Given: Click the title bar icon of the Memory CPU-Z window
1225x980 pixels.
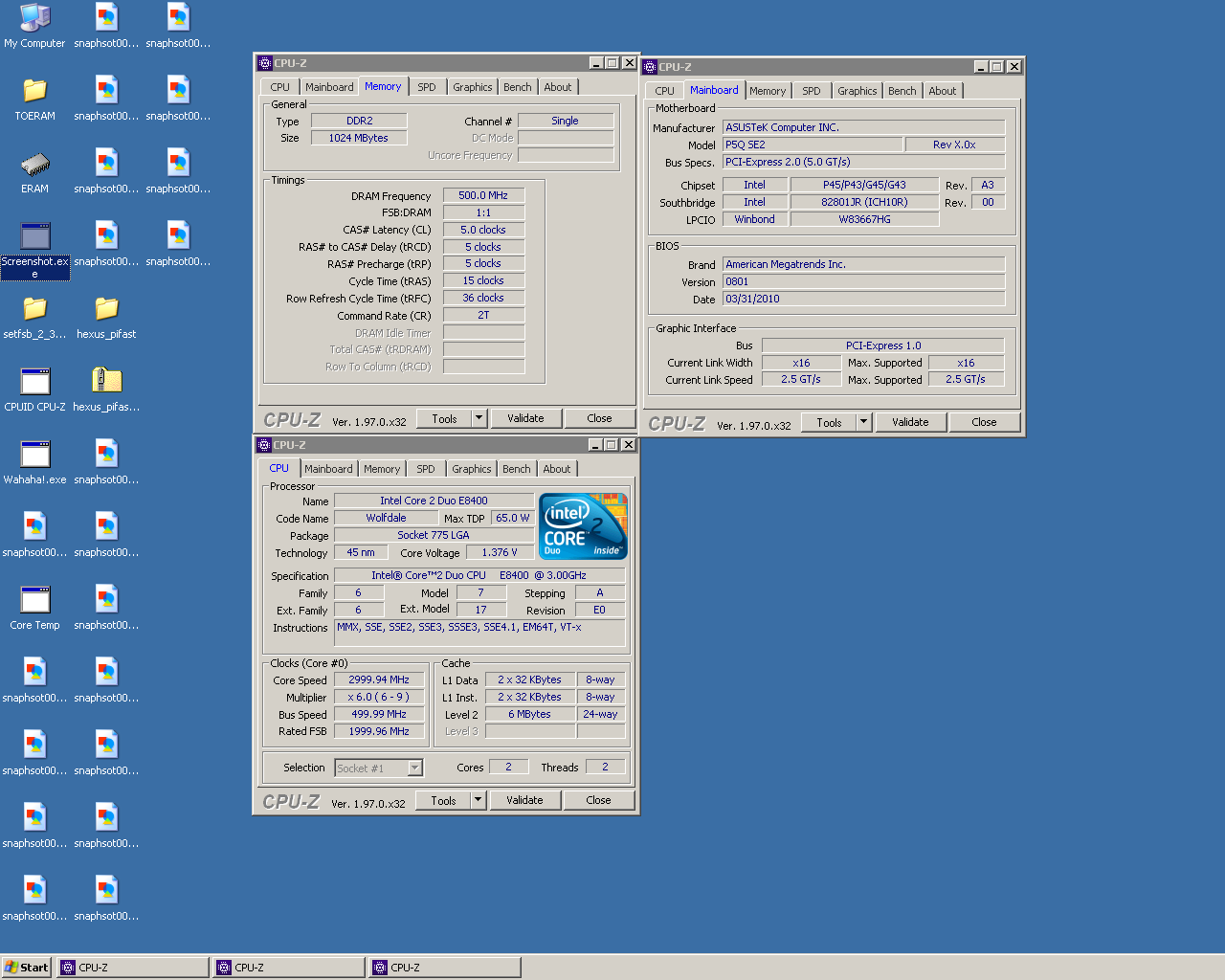Looking at the screenshot, I should tap(265, 63).
